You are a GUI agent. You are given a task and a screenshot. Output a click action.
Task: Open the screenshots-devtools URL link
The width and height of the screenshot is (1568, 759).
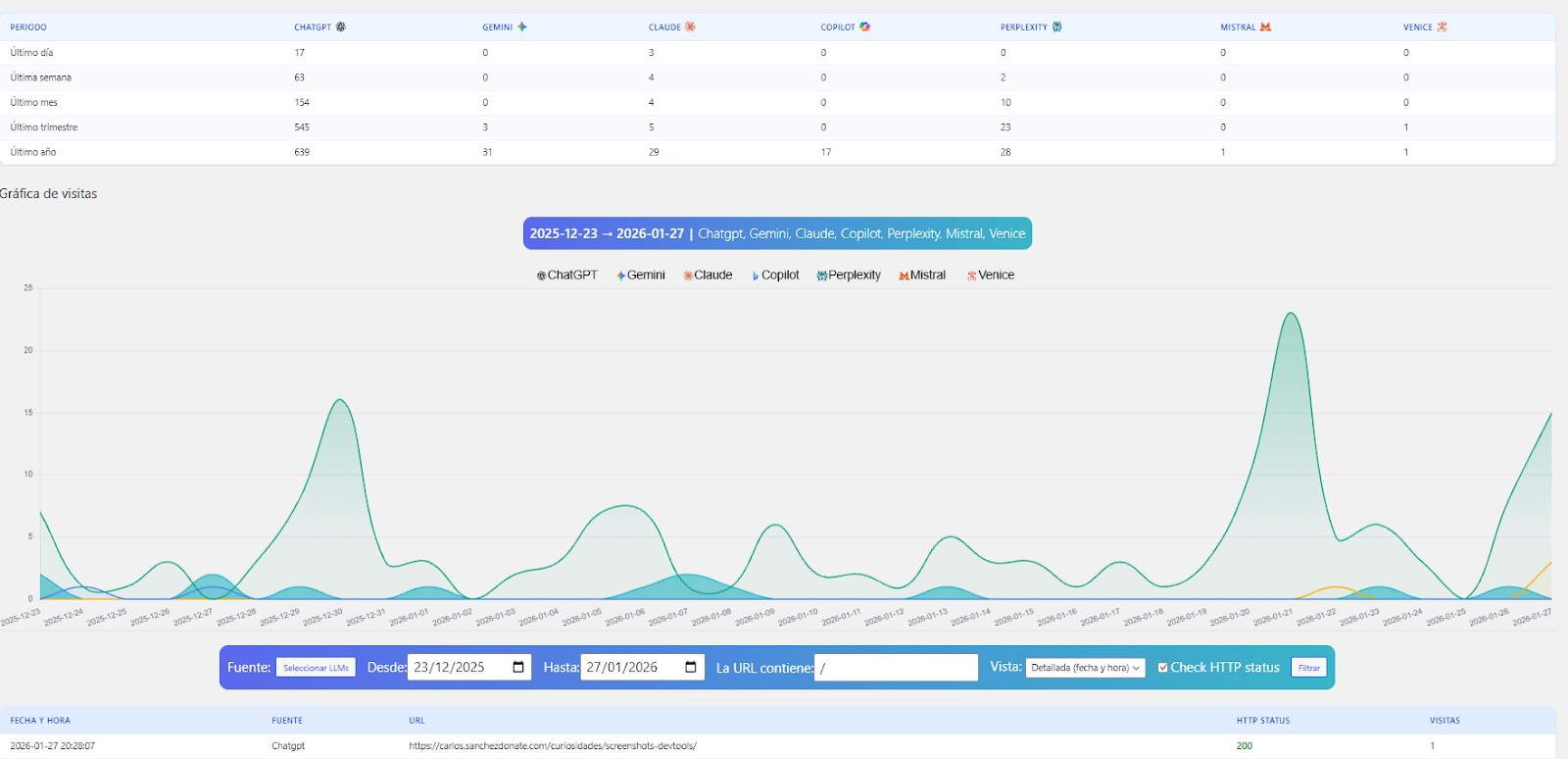553,746
